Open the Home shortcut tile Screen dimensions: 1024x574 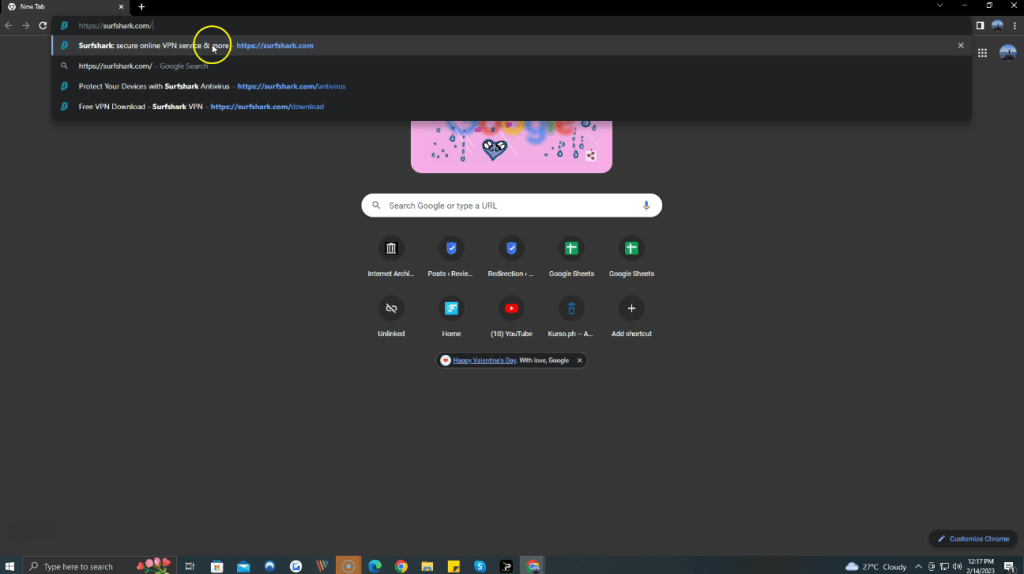point(451,317)
